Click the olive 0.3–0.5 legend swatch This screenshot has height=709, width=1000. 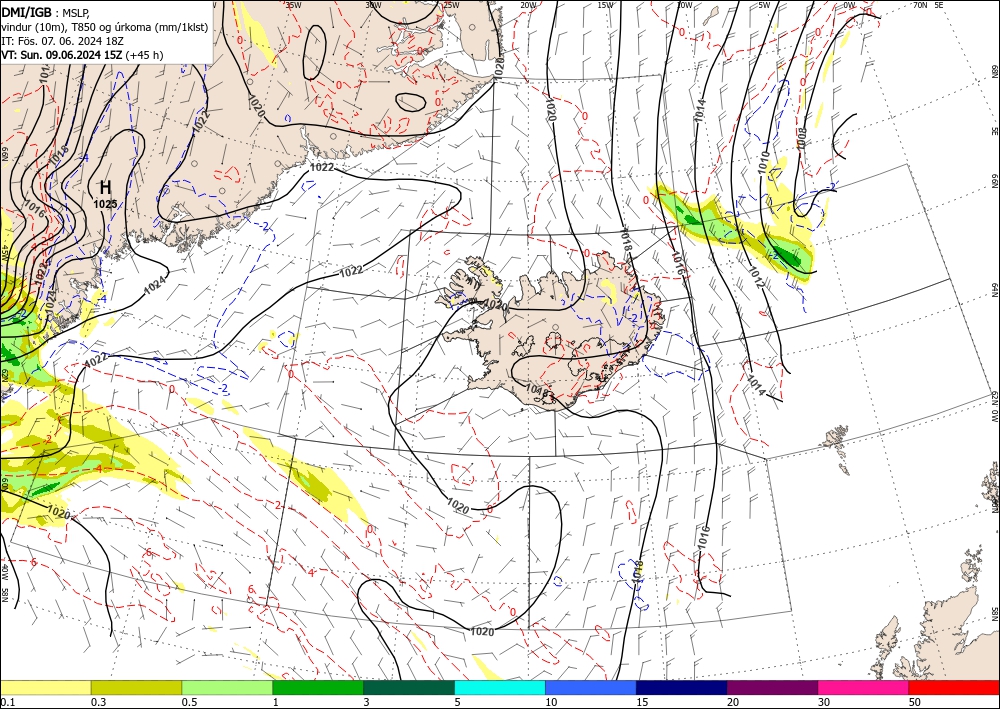coord(136,687)
